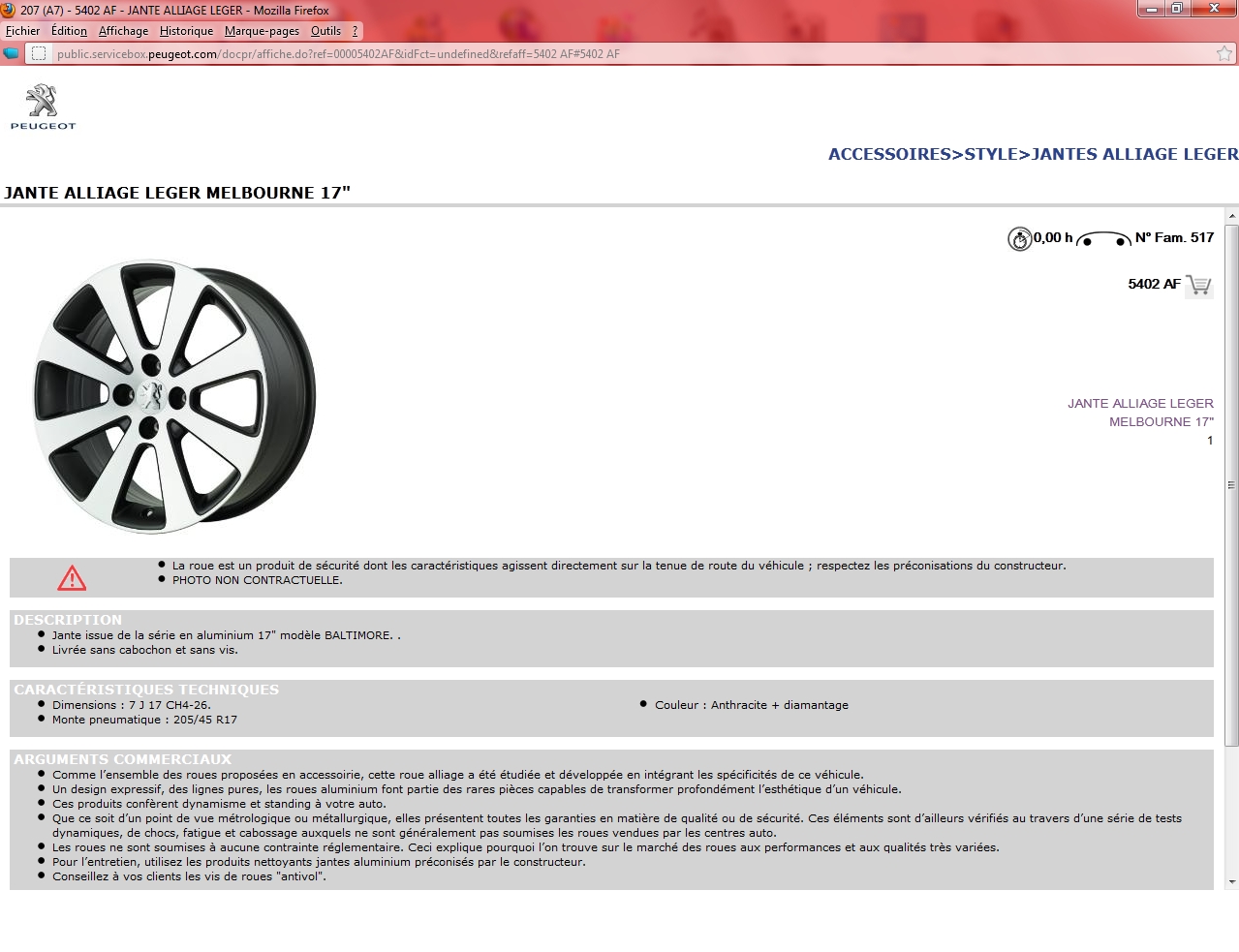This screenshot has height=952, width=1239.
Task: Click the URL address field
Action: click(630, 54)
